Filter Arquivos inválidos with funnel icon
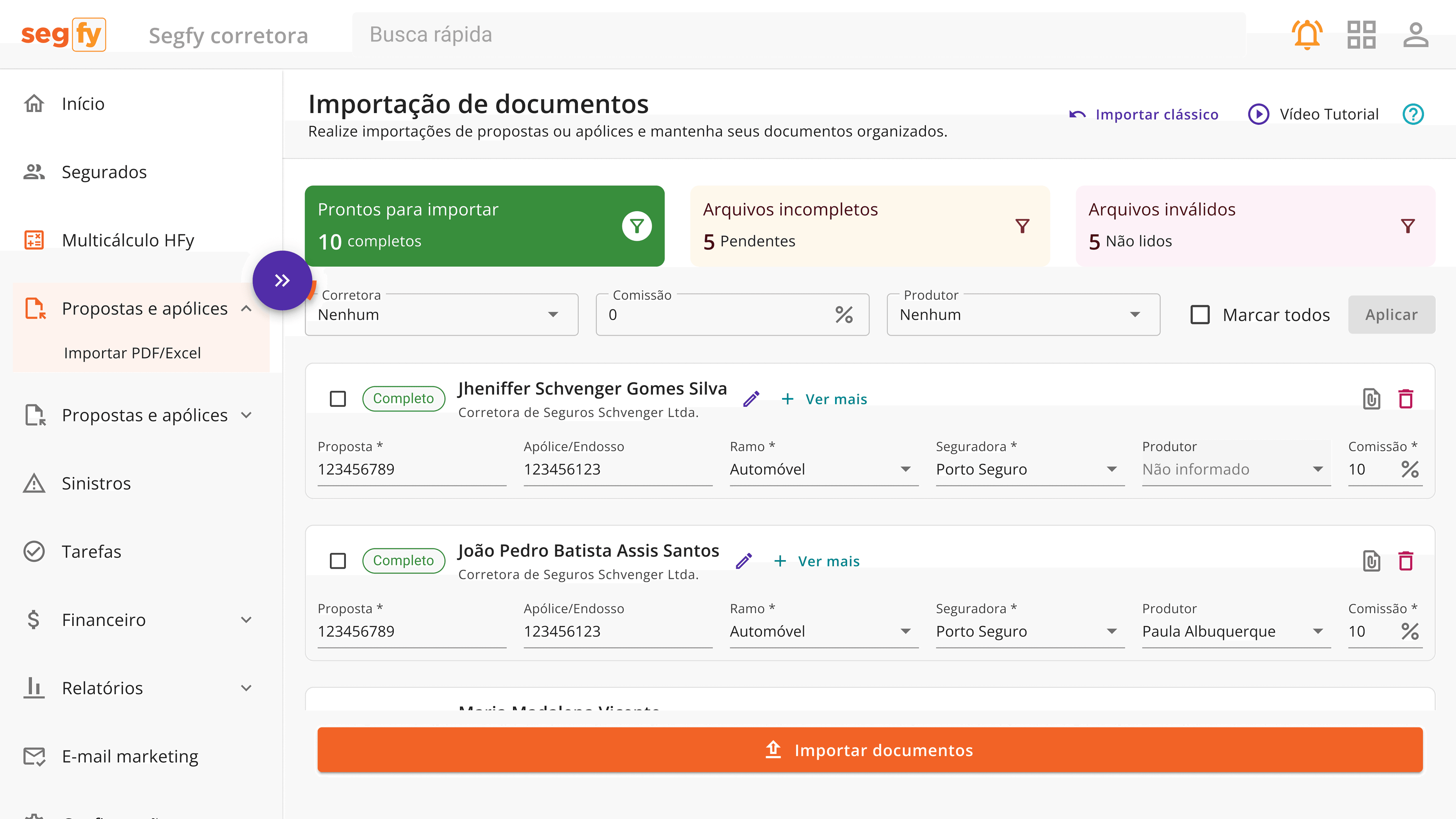The image size is (1456, 819). (1407, 226)
